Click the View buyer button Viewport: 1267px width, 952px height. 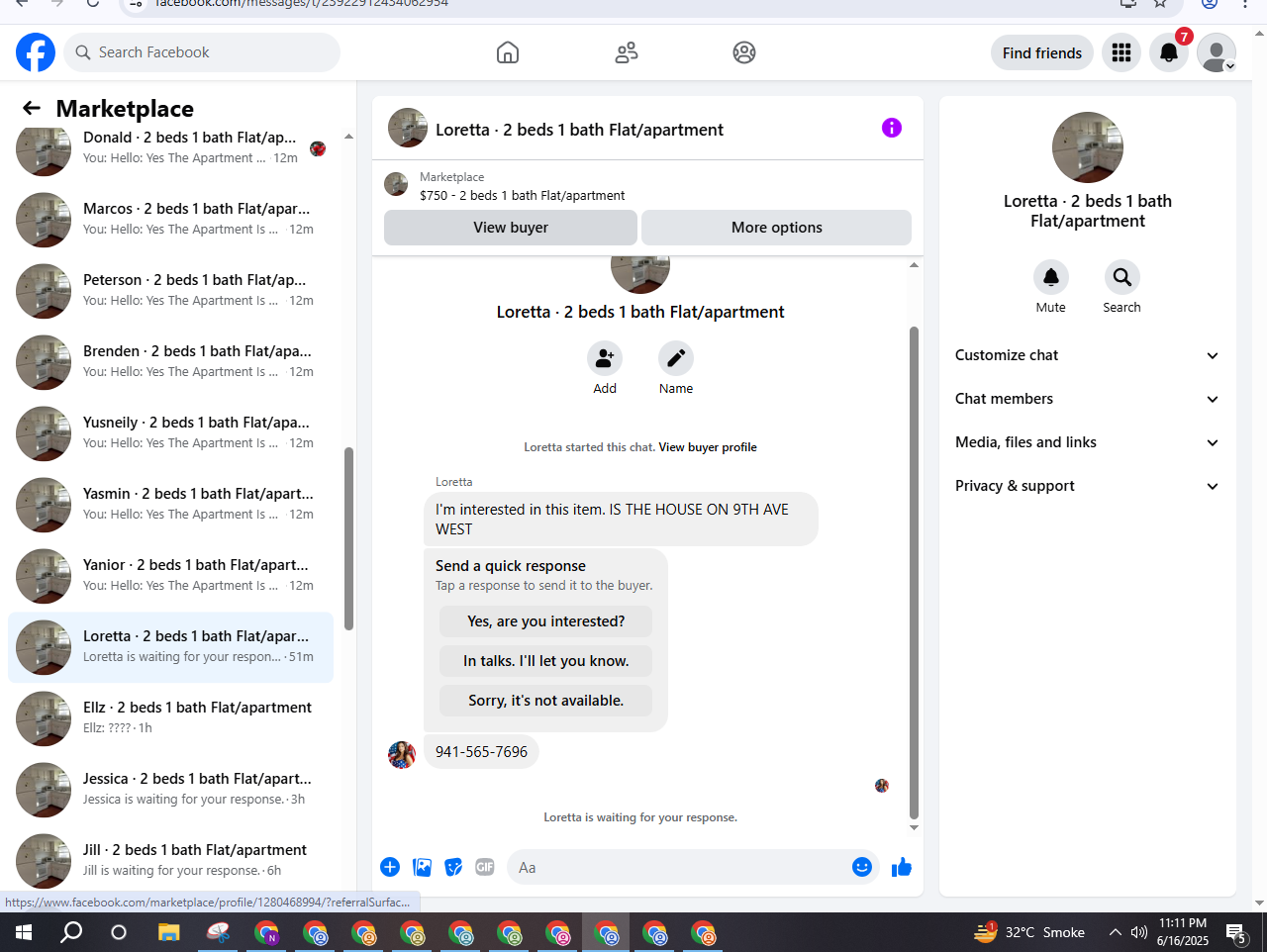511,228
